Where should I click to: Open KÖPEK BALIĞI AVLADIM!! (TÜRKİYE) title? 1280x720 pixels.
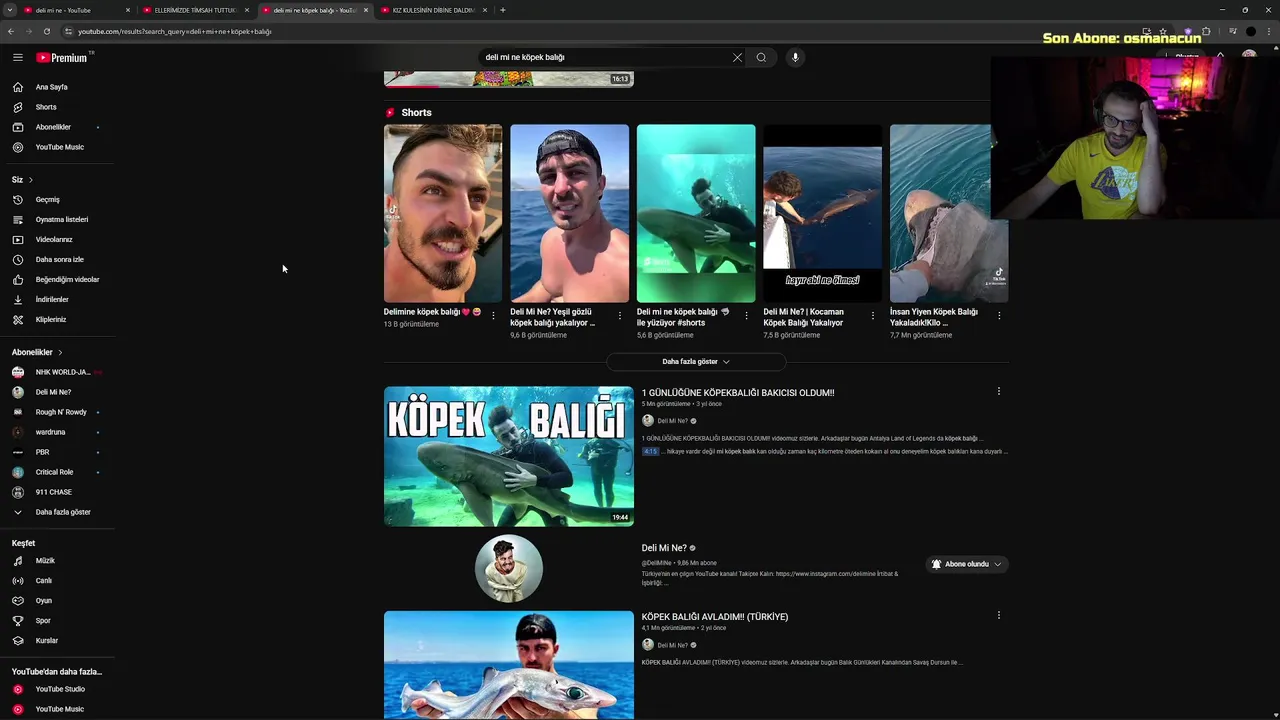pos(715,617)
